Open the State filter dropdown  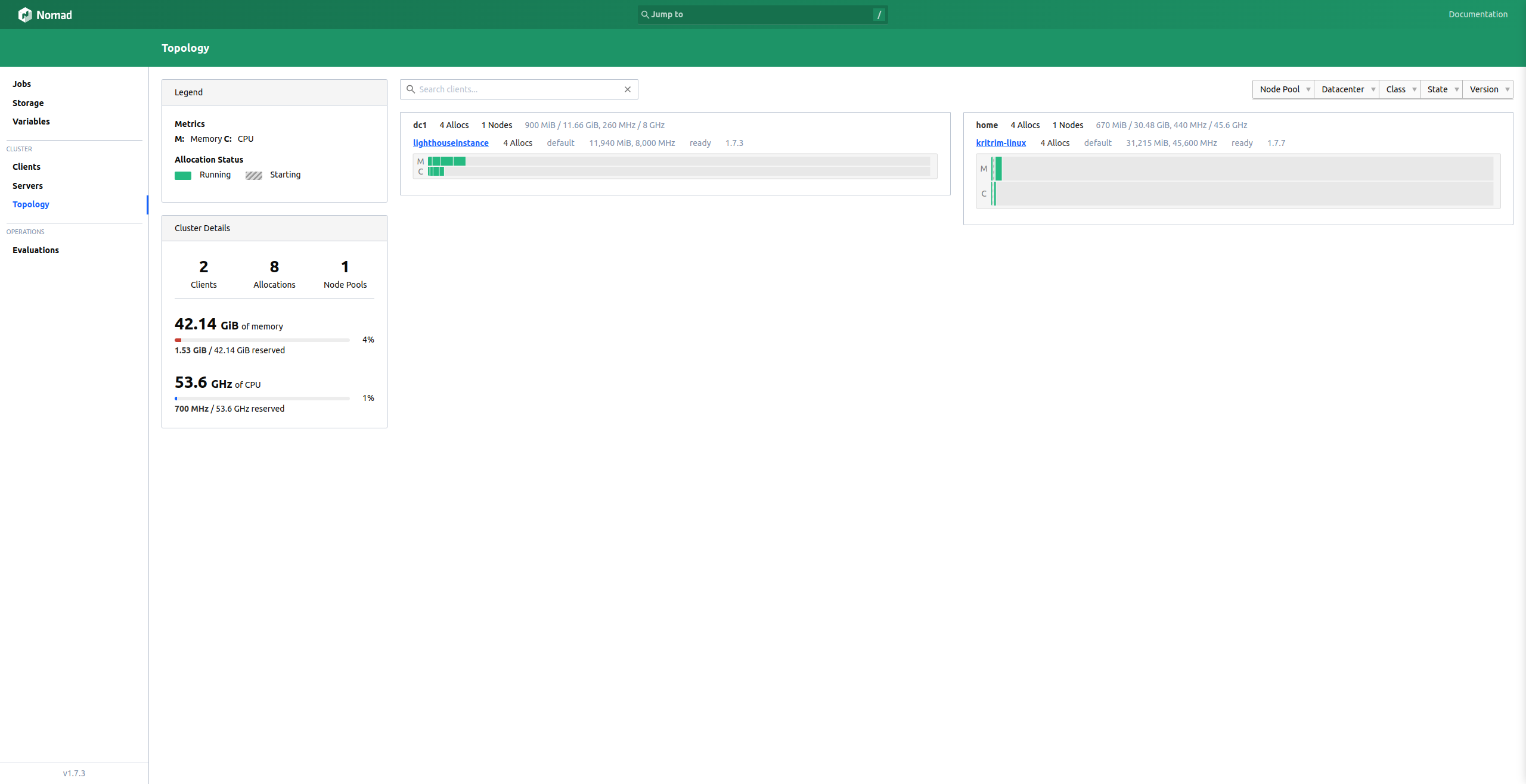click(x=1441, y=89)
